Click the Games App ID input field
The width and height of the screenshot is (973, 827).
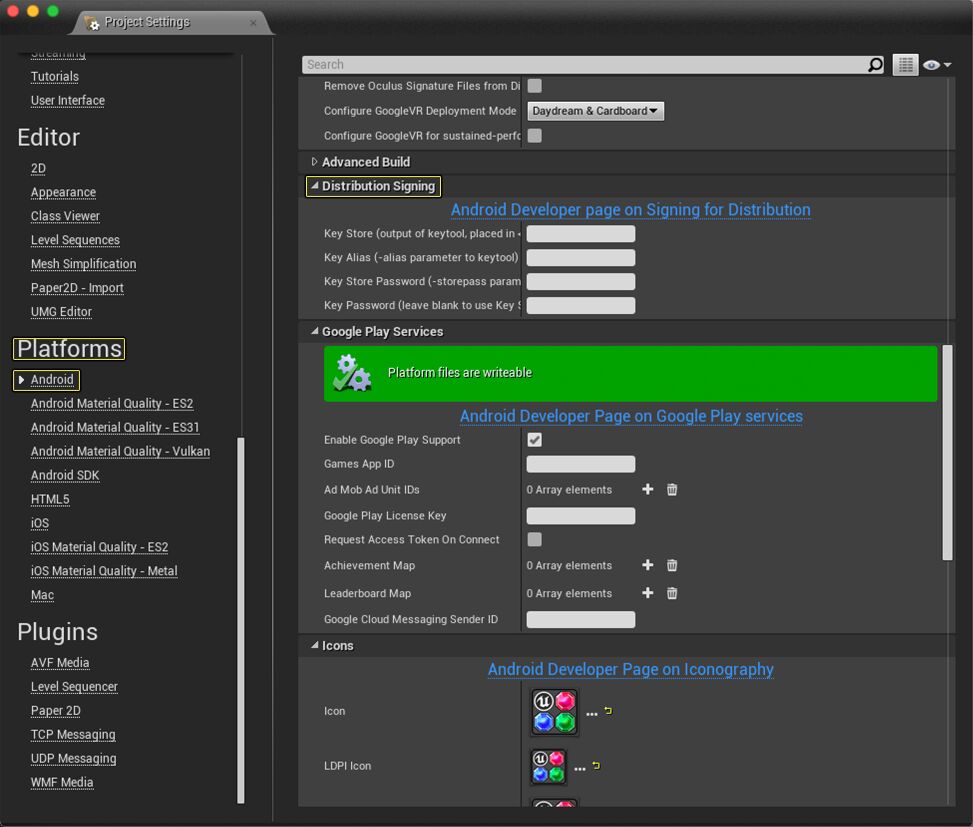[x=580, y=464]
